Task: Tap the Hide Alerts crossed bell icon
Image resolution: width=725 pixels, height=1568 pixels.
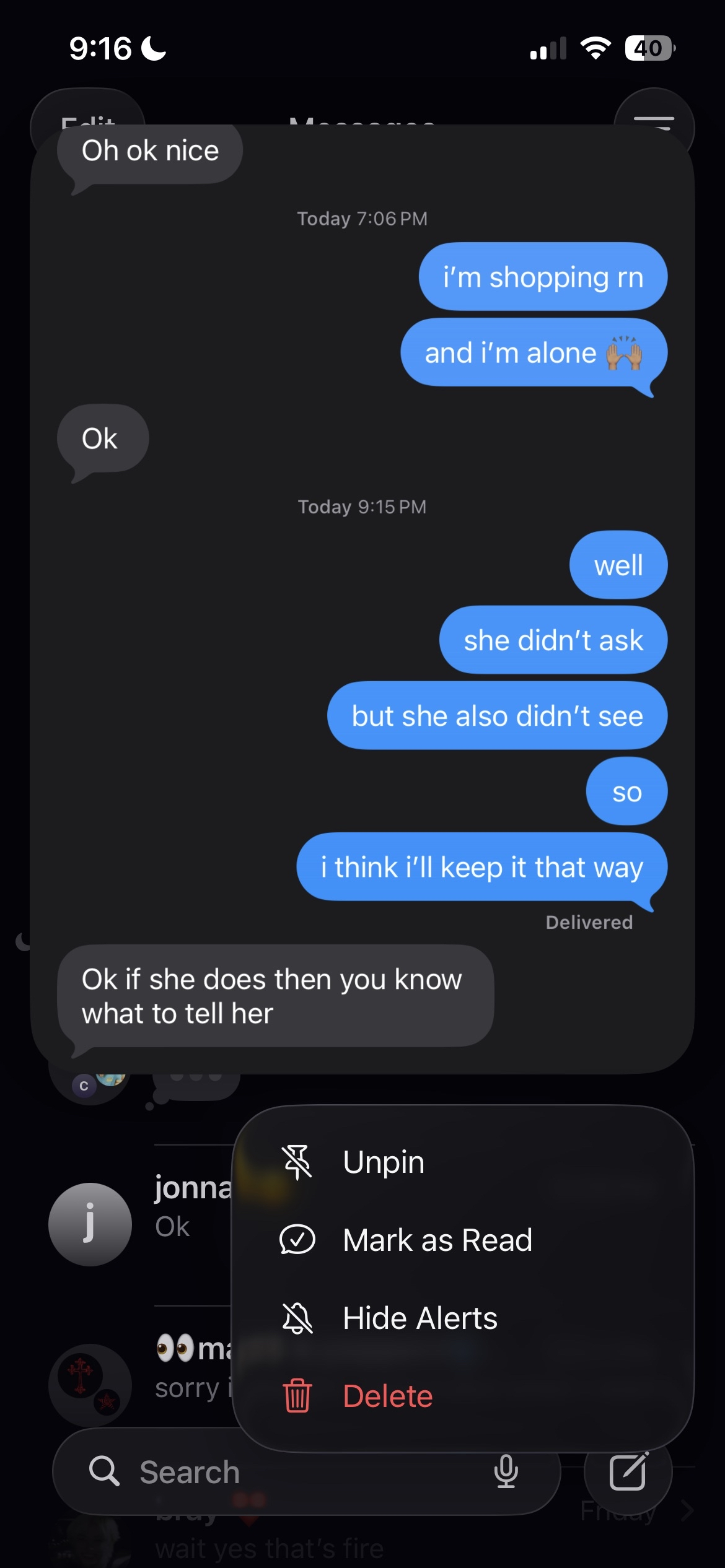Action: pyautogui.click(x=297, y=1318)
